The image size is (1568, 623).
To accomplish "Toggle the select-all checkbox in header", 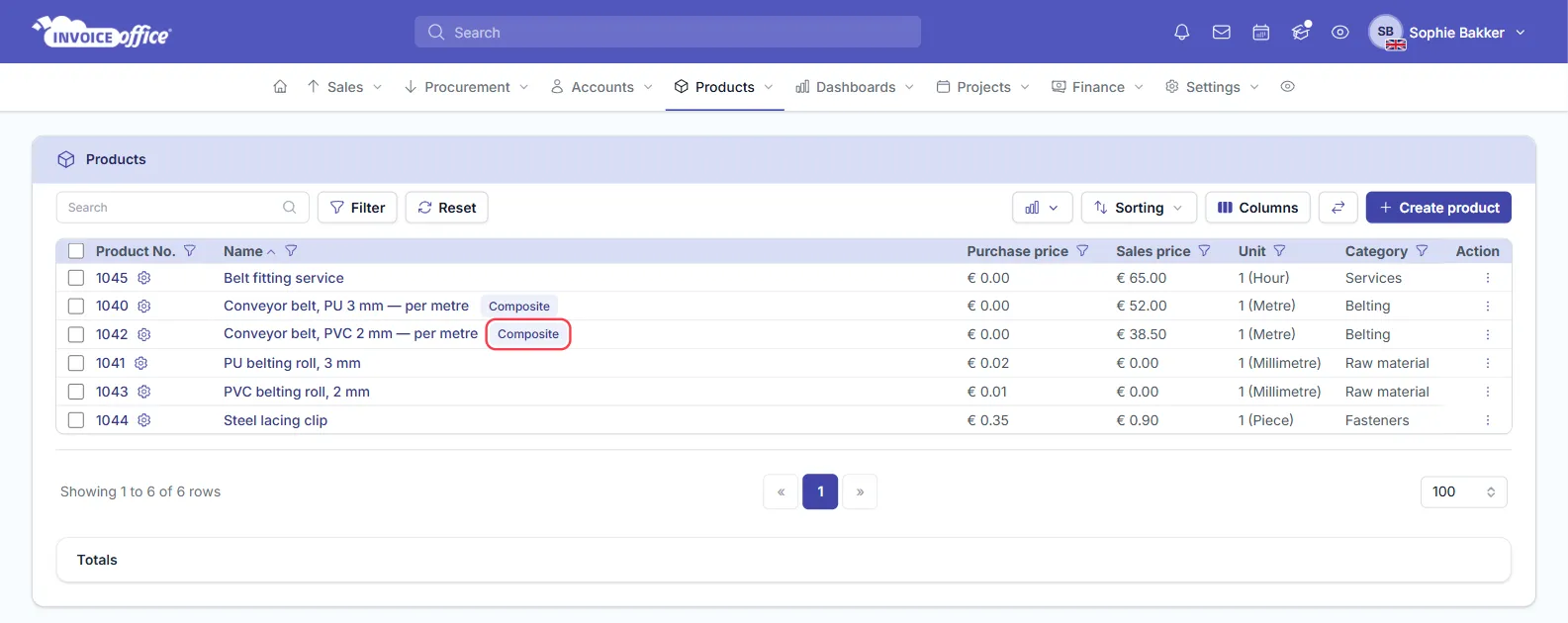I will pos(76,251).
